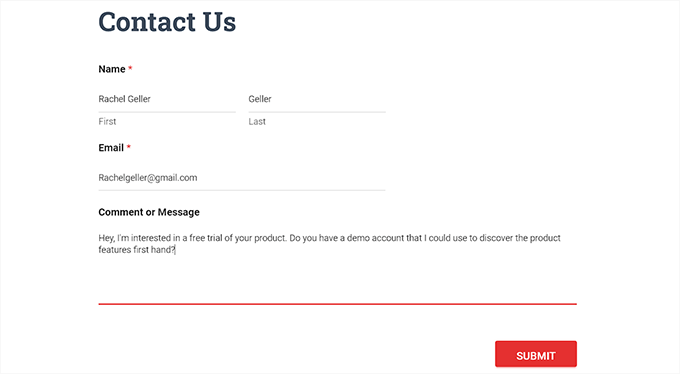Click the red SUBMIT button
The image size is (680, 374).
536,354
